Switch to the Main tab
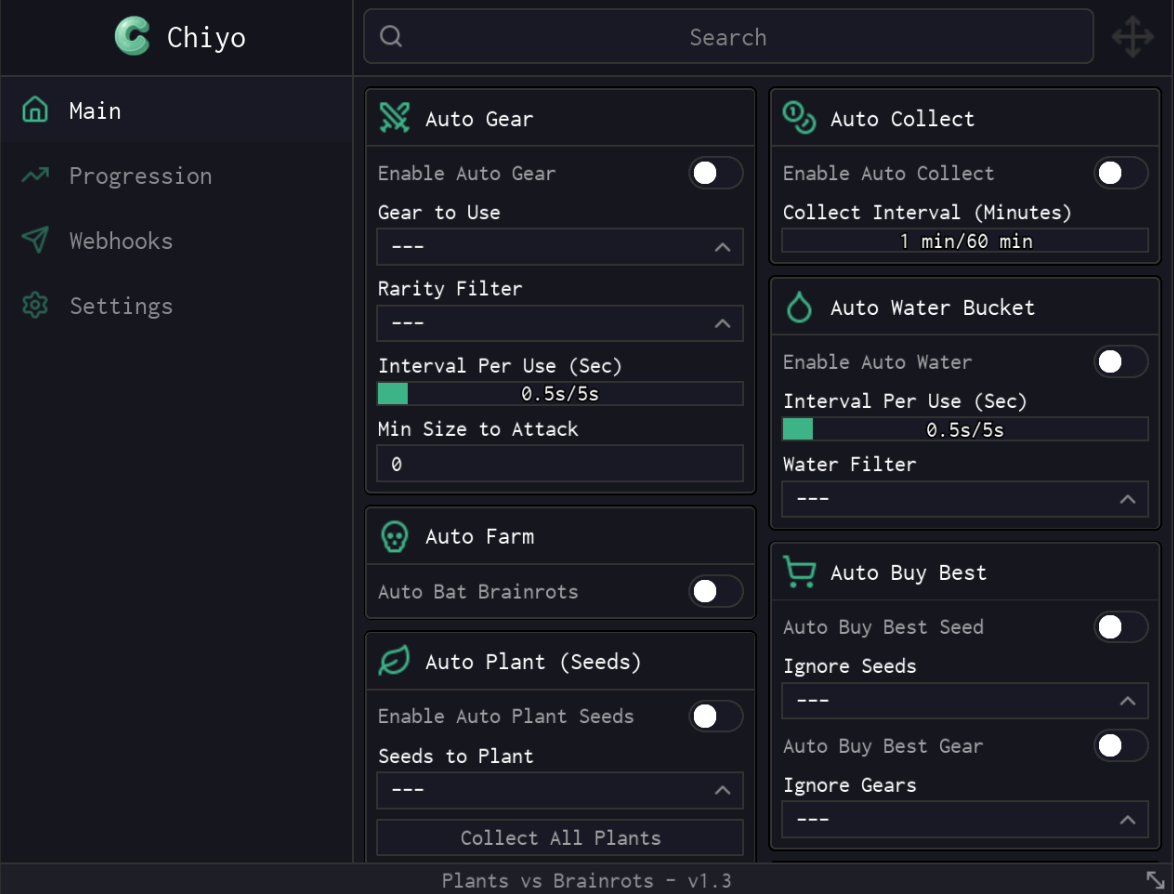 (x=177, y=110)
